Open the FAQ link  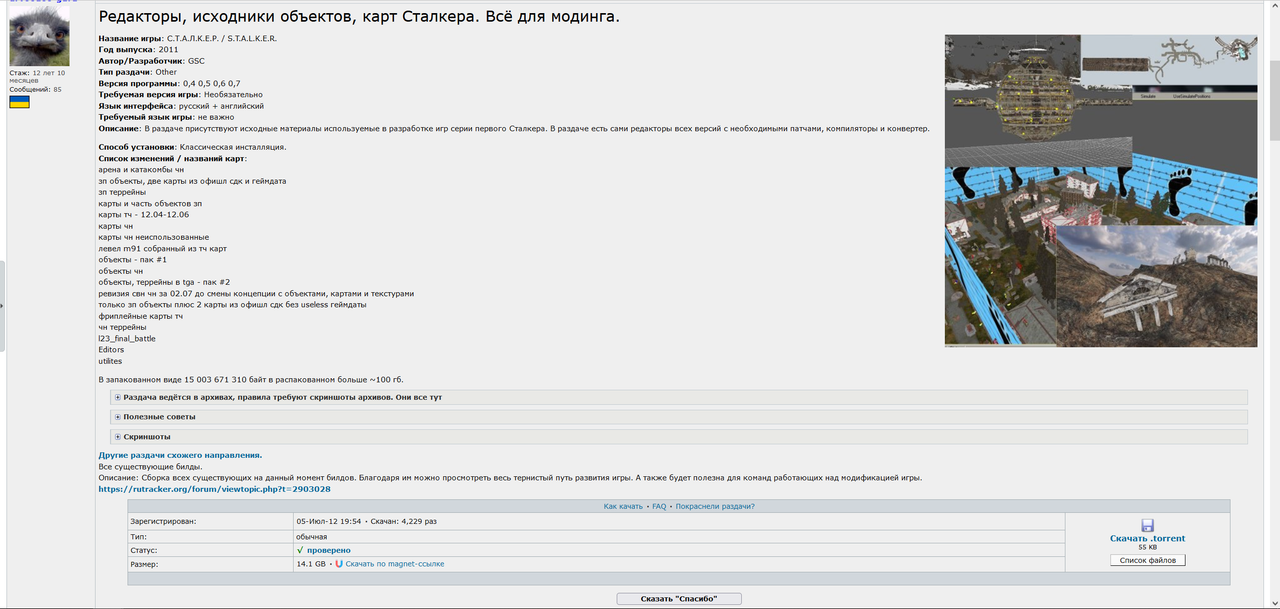(x=659, y=507)
